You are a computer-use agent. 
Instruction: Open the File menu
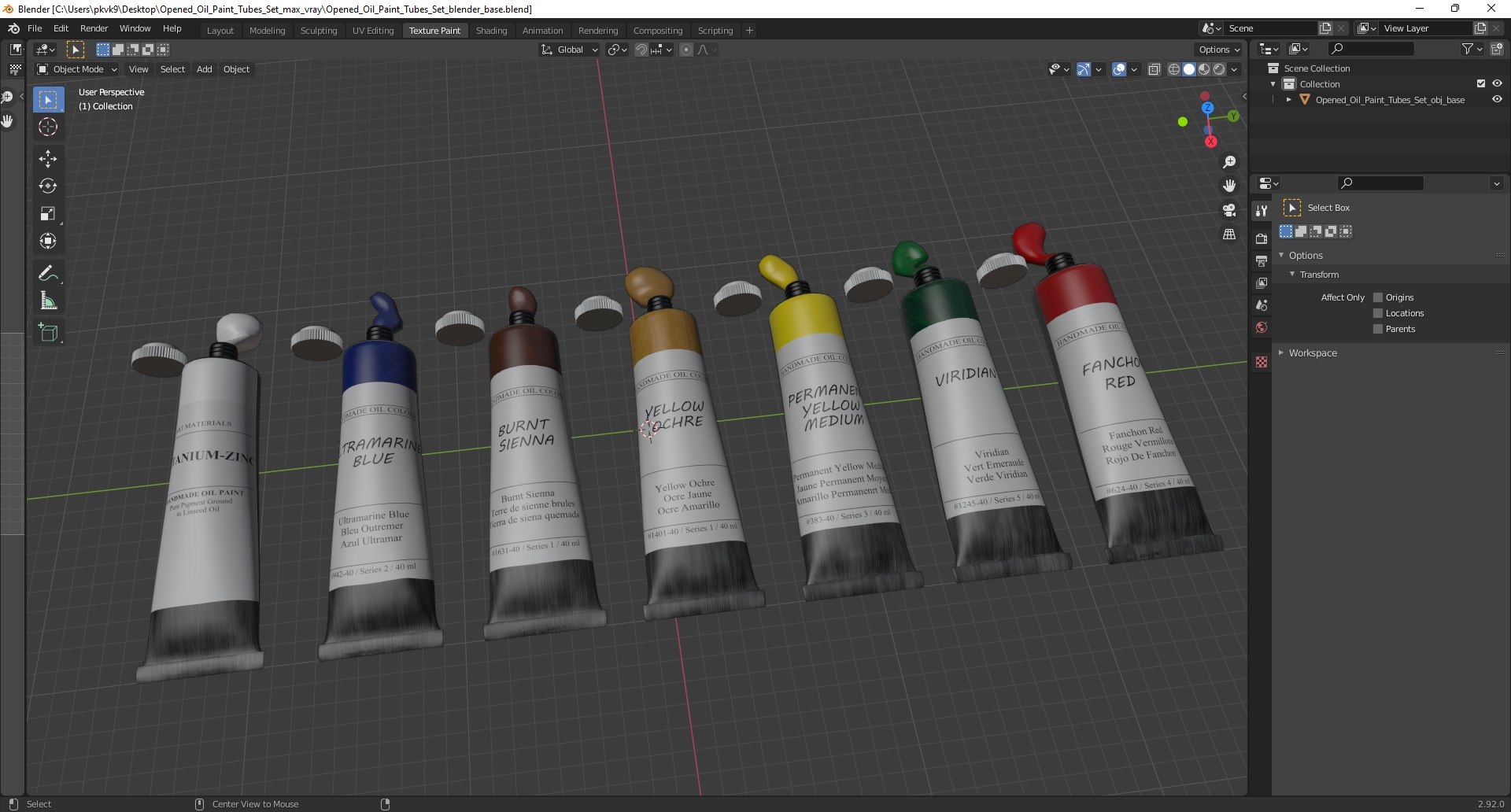(35, 28)
